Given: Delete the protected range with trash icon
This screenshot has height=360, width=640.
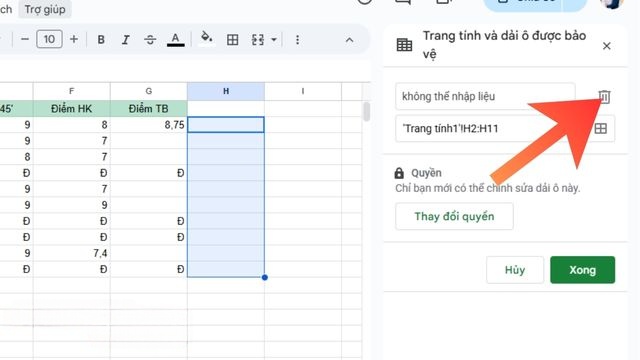Looking at the screenshot, I should point(604,96).
